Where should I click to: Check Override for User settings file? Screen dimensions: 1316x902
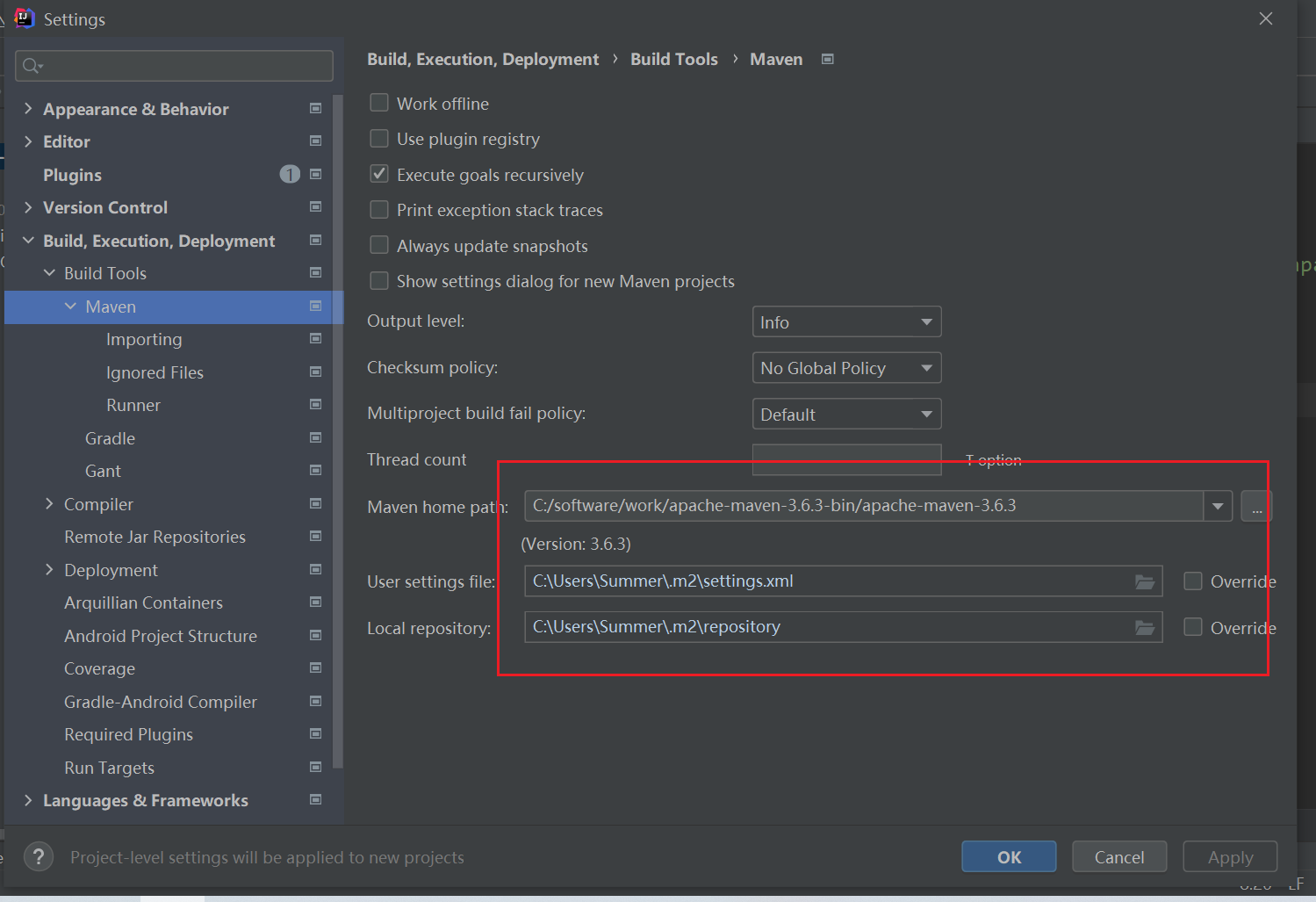click(x=1193, y=581)
